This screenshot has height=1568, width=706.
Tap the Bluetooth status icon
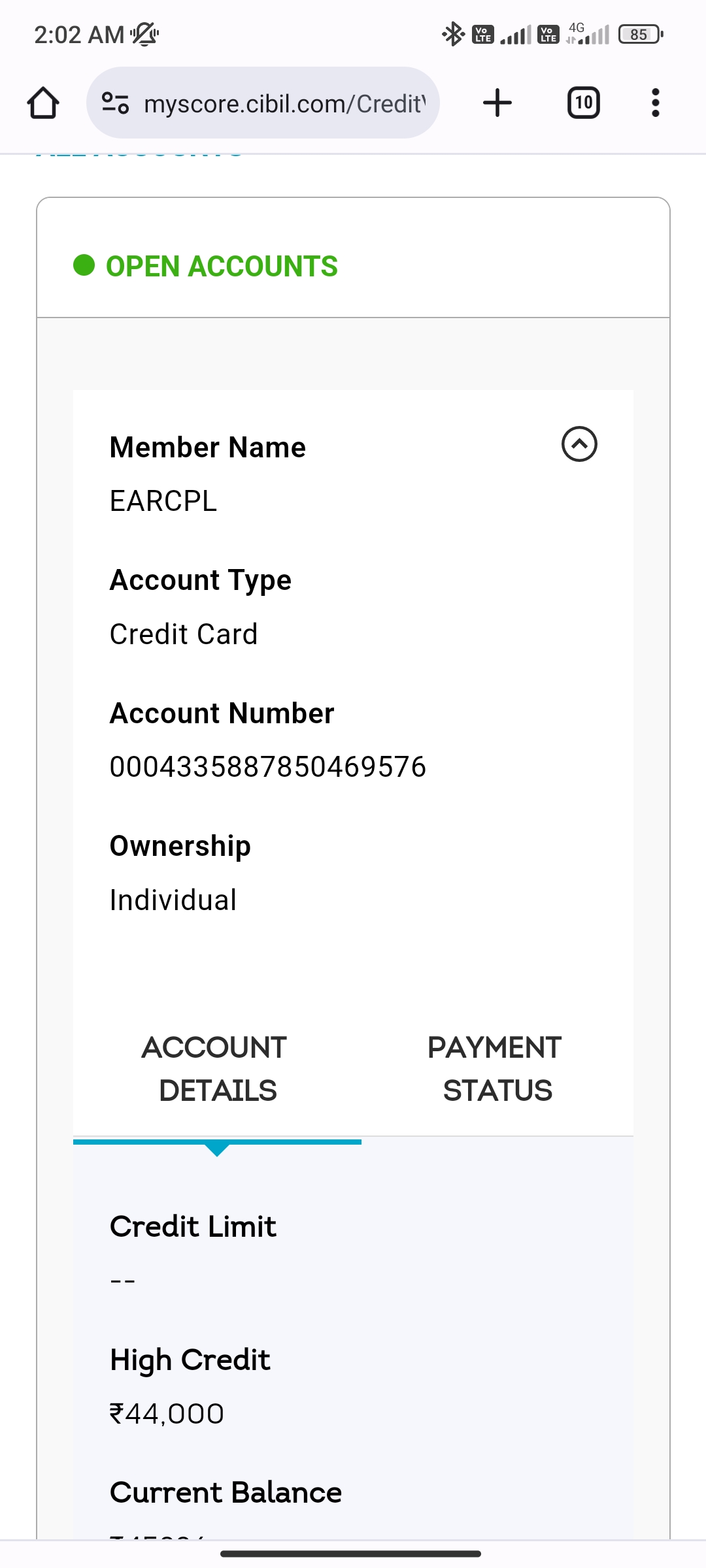pyautogui.click(x=452, y=34)
